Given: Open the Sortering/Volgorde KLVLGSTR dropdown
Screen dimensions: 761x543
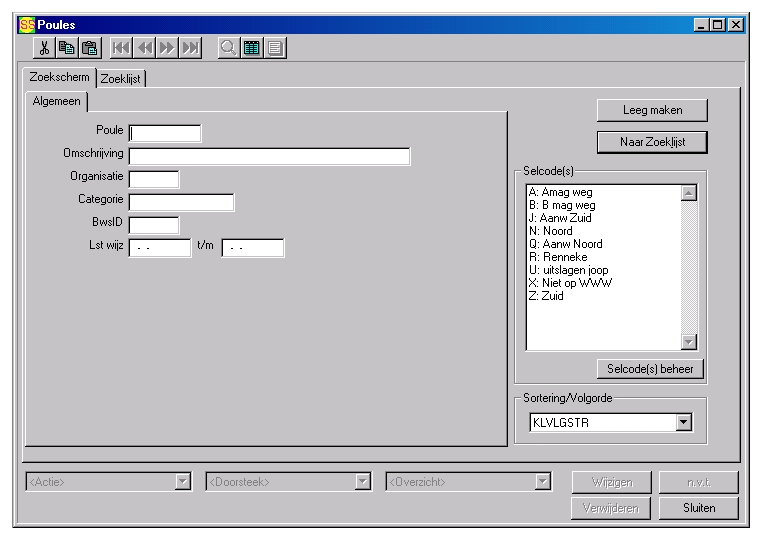Looking at the screenshot, I should tap(683, 423).
